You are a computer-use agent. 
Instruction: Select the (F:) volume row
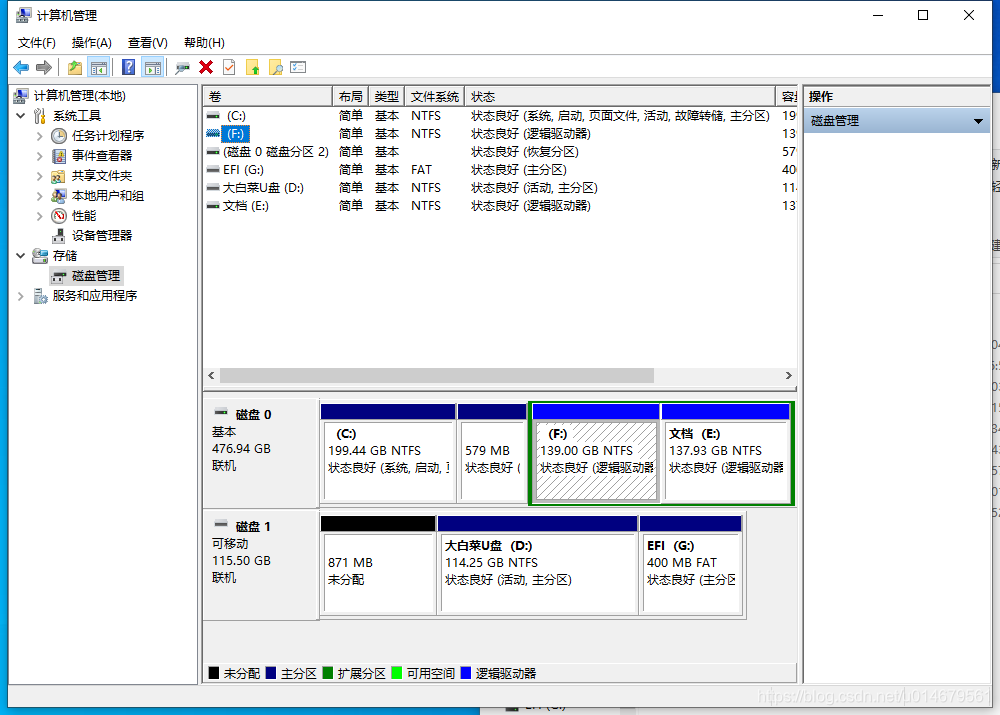(x=500, y=133)
